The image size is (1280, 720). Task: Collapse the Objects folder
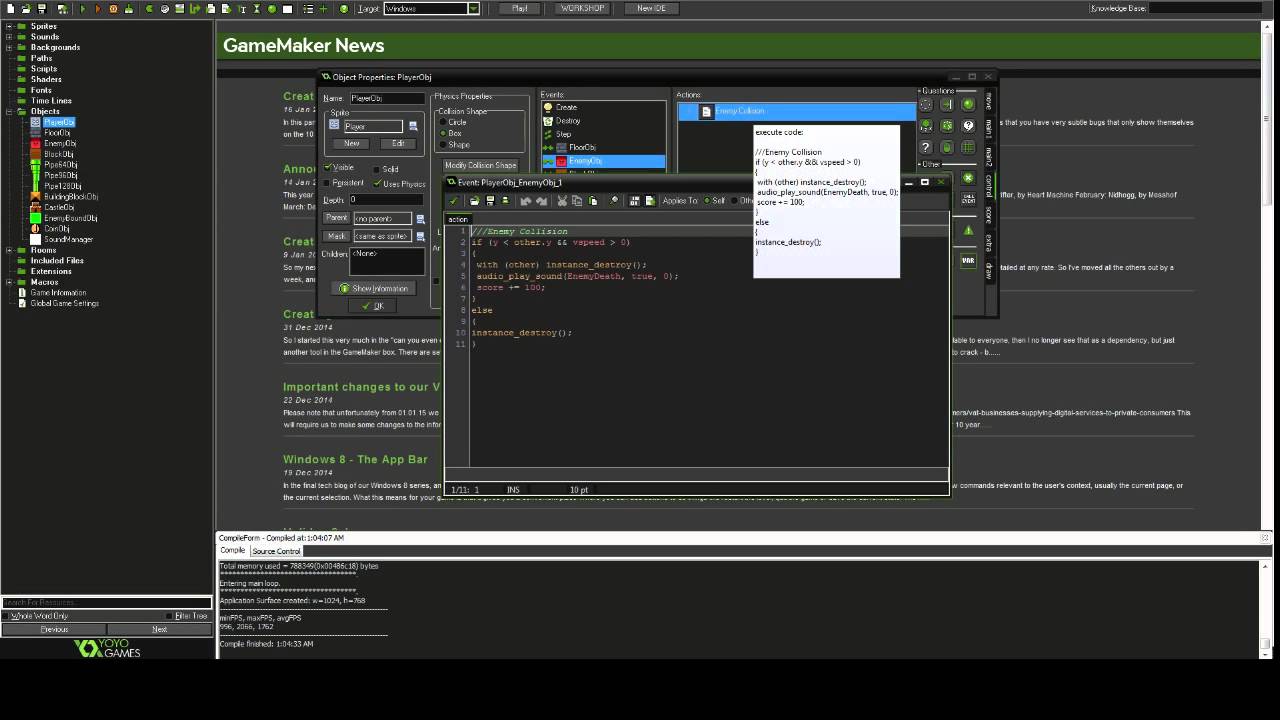coord(9,111)
